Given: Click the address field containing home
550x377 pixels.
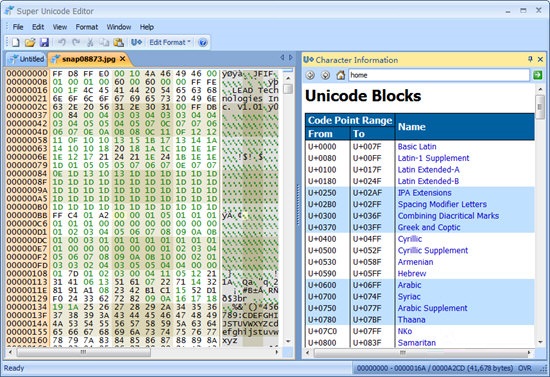Looking at the screenshot, I should tap(438, 75).
